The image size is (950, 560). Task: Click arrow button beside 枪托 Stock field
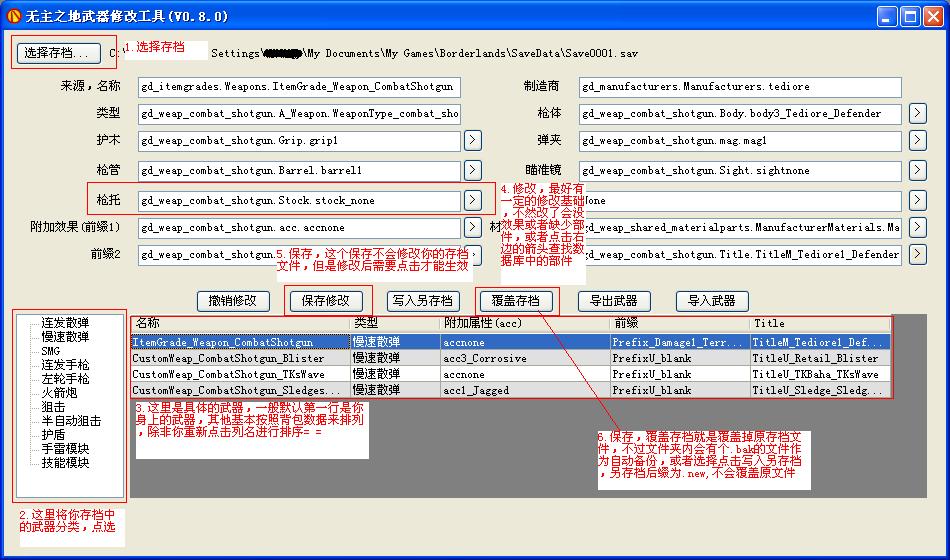pyautogui.click(x=473, y=200)
